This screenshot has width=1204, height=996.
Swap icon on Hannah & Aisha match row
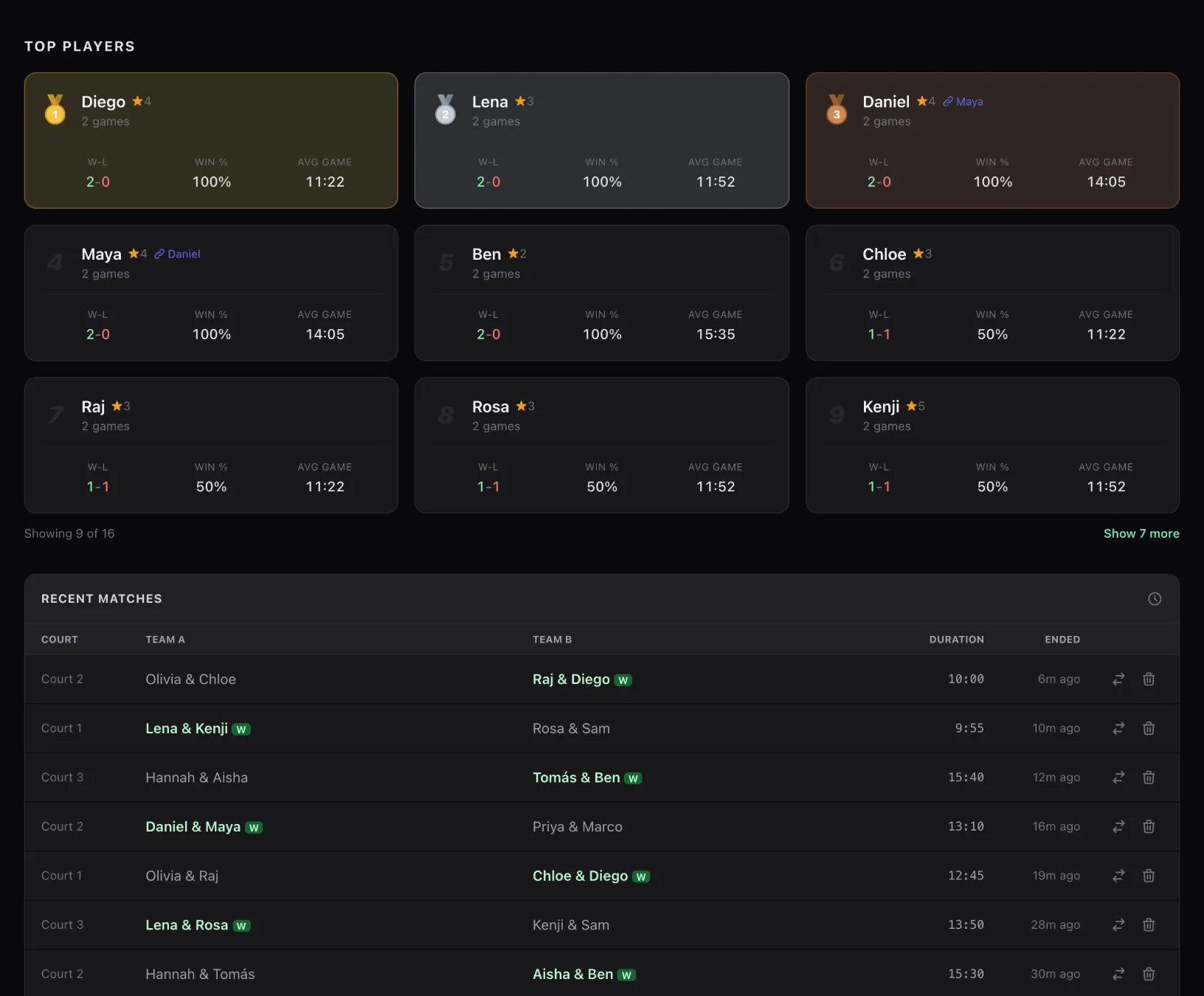point(1118,778)
